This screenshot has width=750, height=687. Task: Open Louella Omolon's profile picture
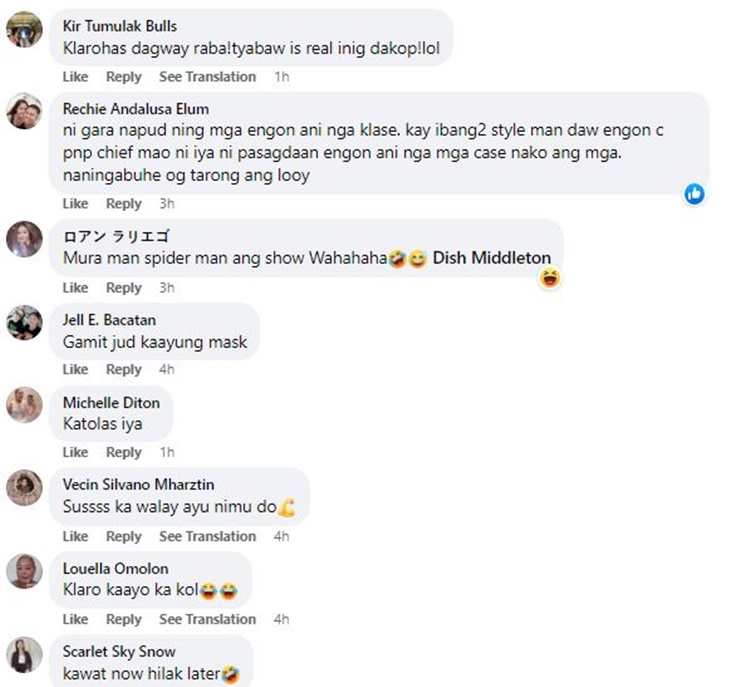point(24,570)
